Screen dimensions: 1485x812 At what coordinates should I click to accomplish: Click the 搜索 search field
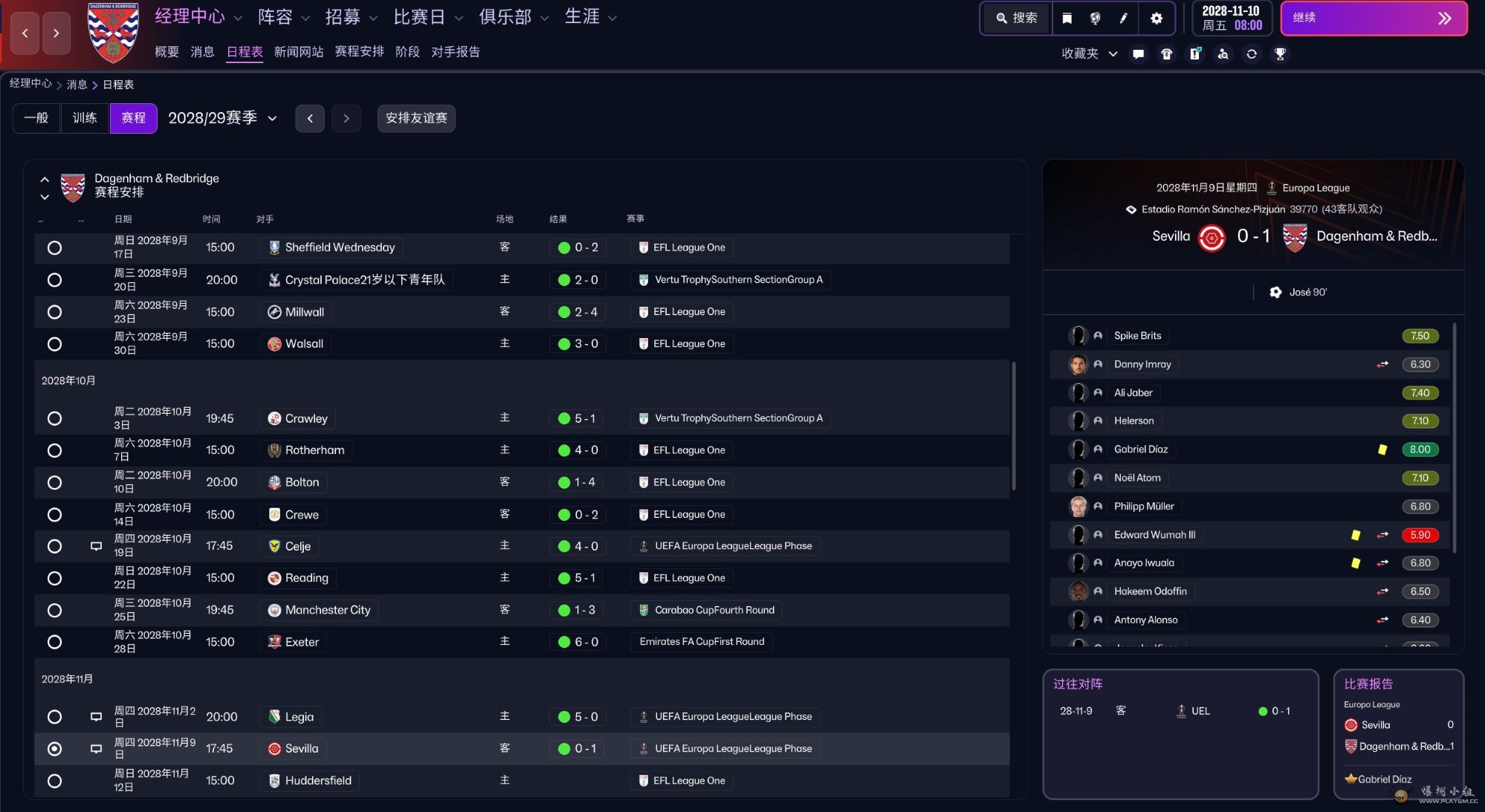pyautogui.click(x=1017, y=18)
